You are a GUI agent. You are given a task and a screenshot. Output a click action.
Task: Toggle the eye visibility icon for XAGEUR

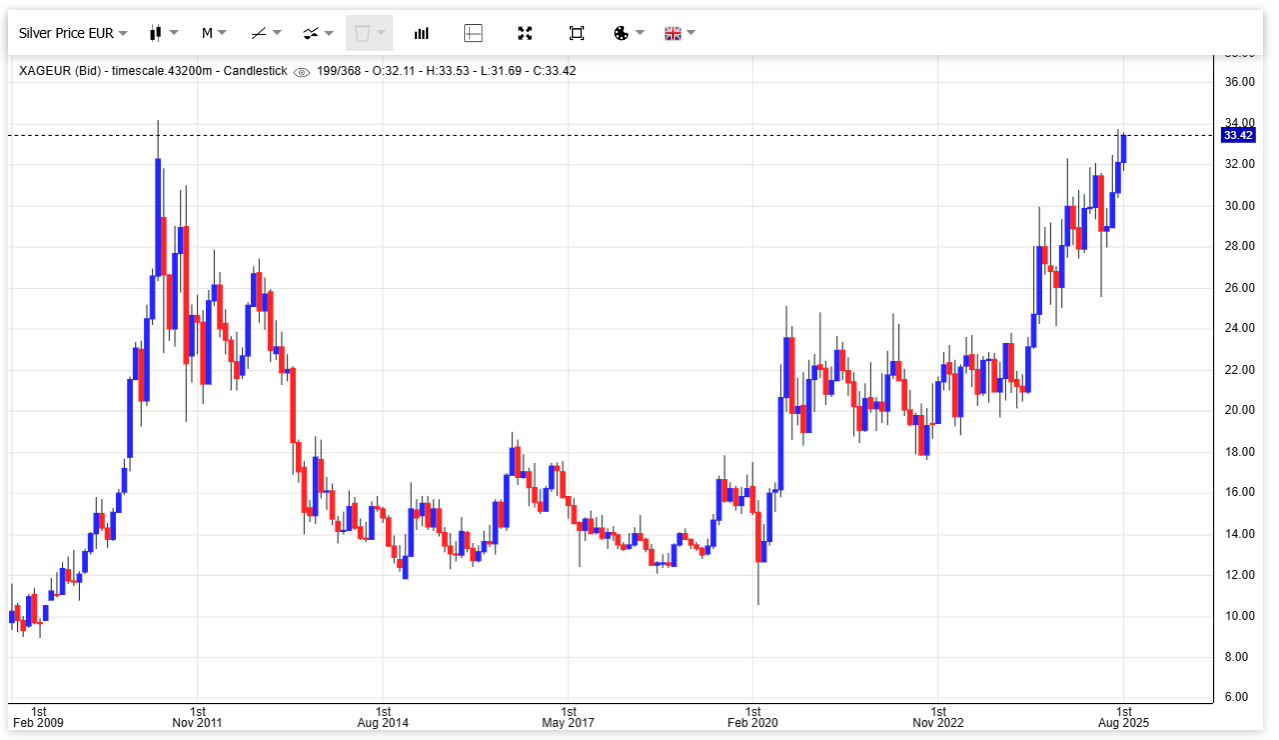click(301, 71)
